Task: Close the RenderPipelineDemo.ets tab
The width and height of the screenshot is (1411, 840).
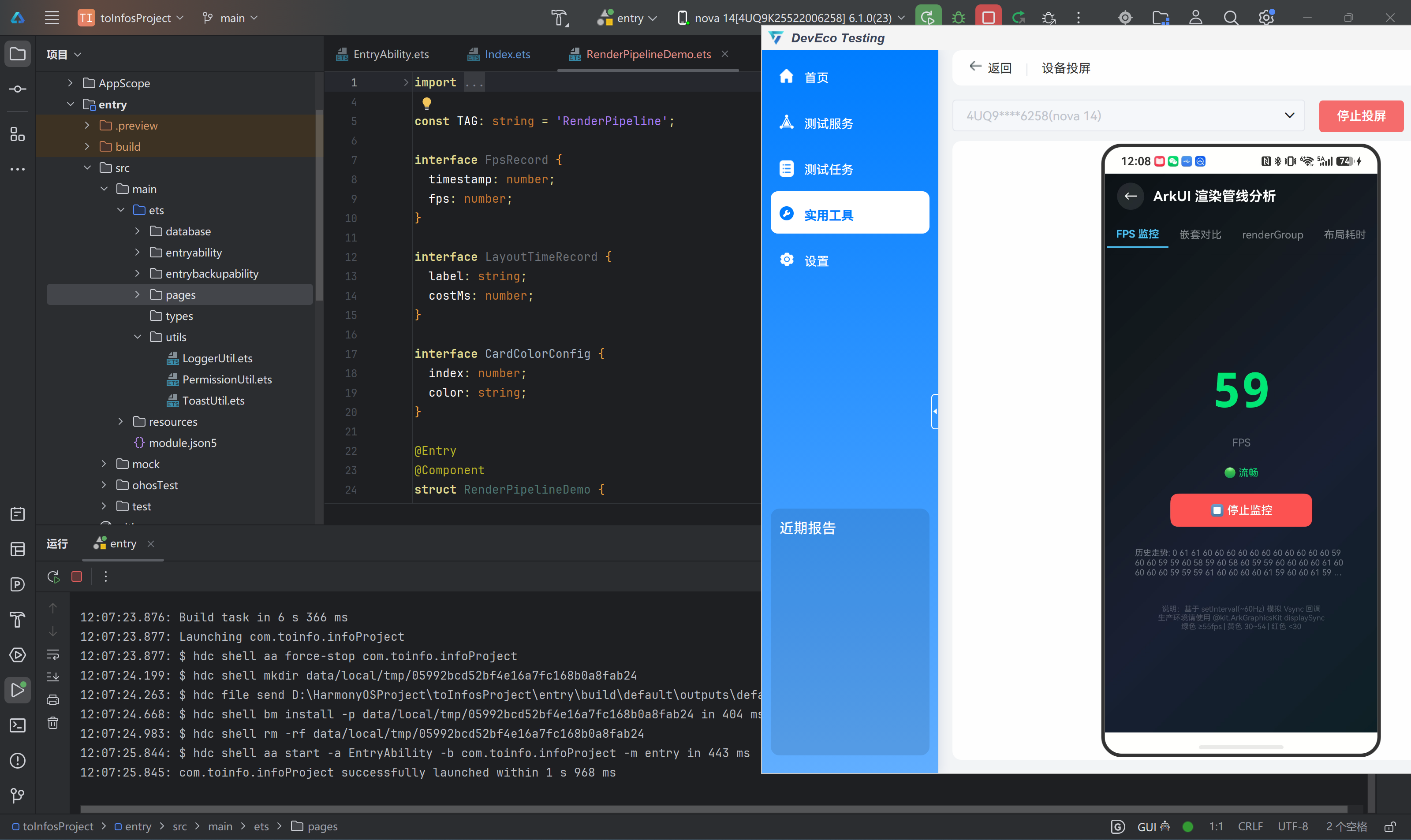Action: [725, 54]
